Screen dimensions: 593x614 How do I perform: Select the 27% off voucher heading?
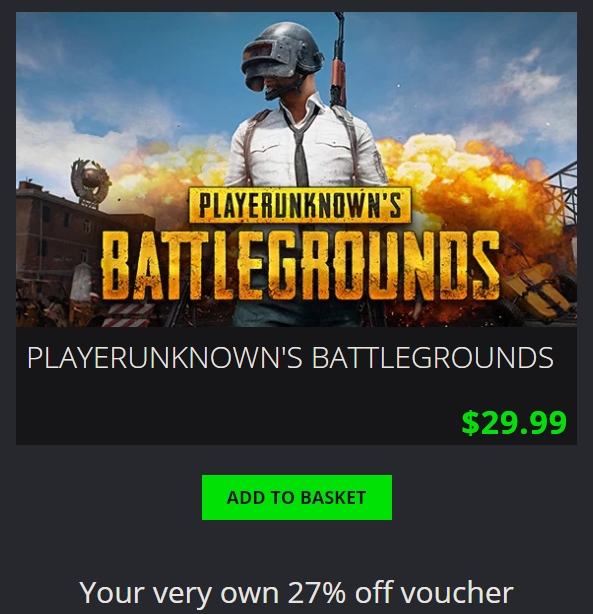[296, 592]
